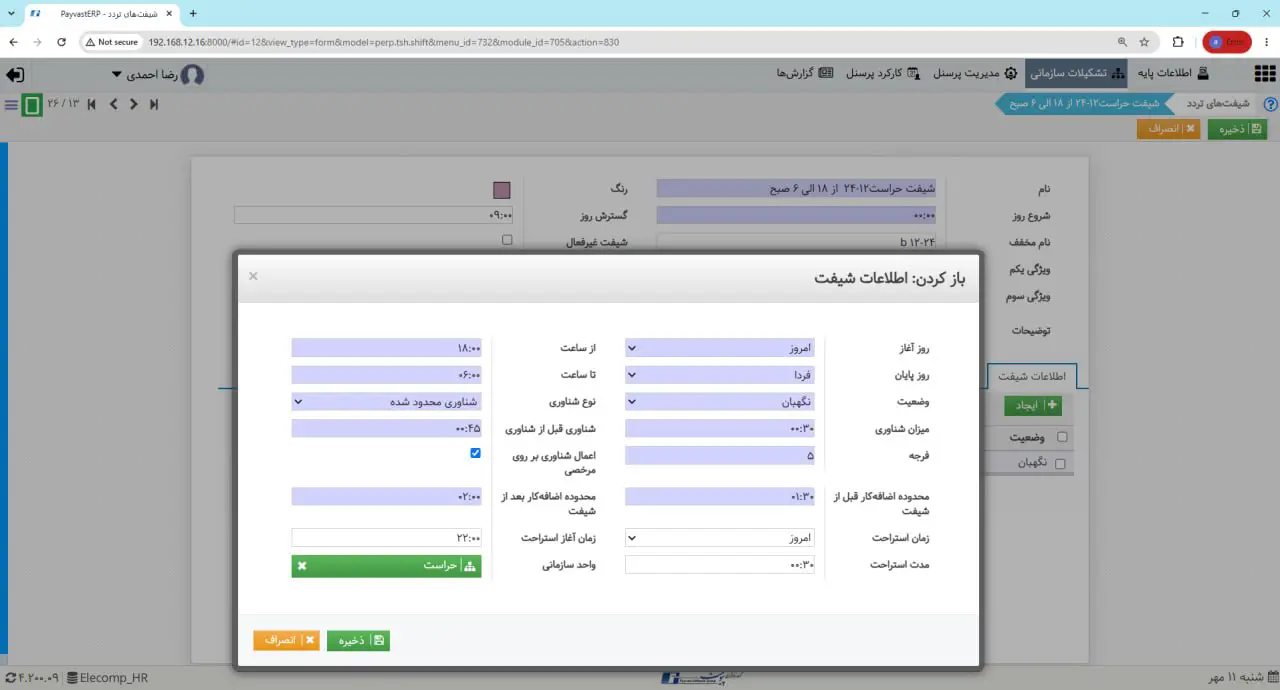Image resolution: width=1280 pixels, height=690 pixels.
Task: Open the وضعیت dropdown showing نگهبان
Action: [x=720, y=401]
